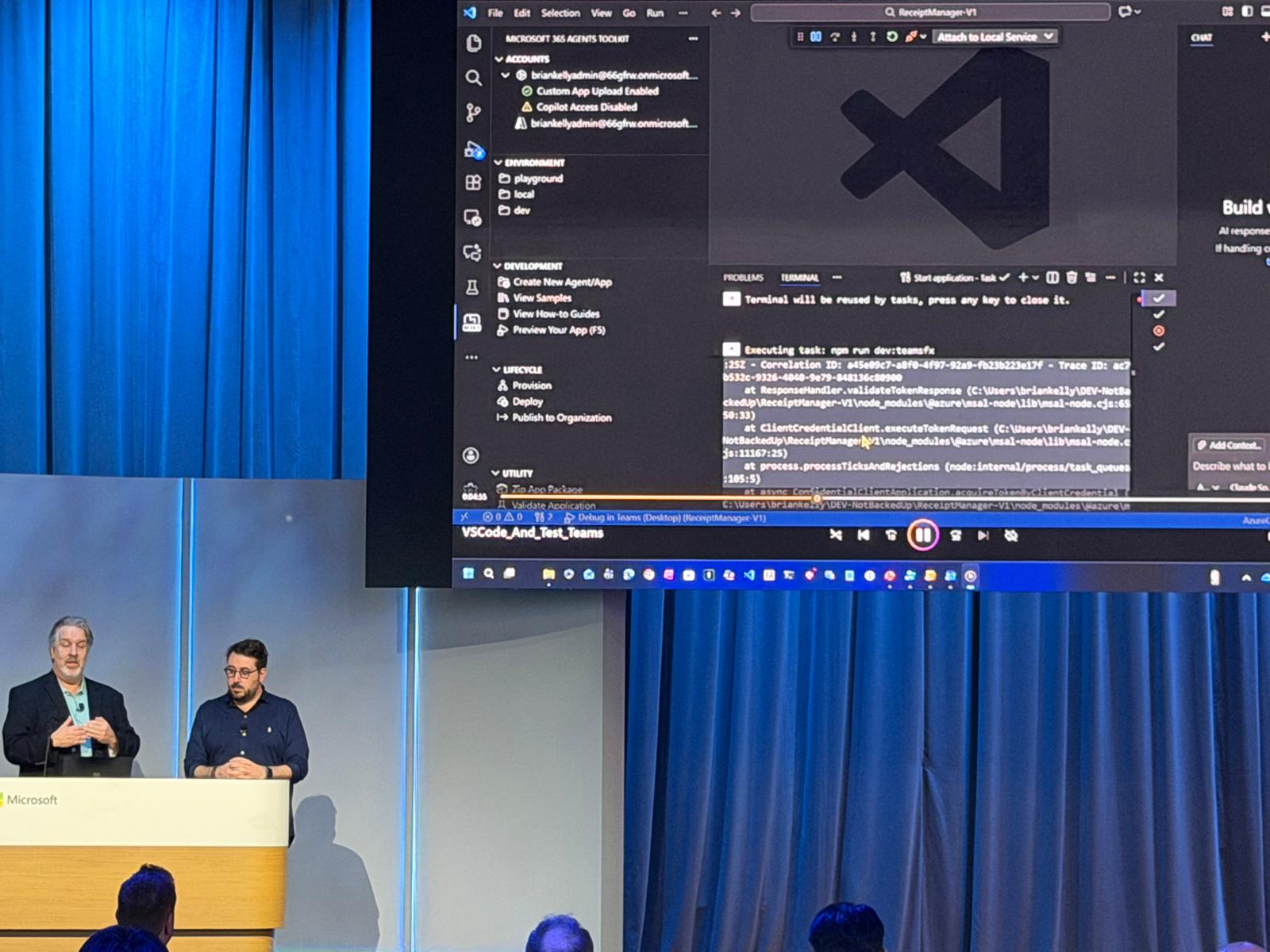Click the Run and Debug activity icon
Screen dimensions: 1270x952
click(473, 149)
